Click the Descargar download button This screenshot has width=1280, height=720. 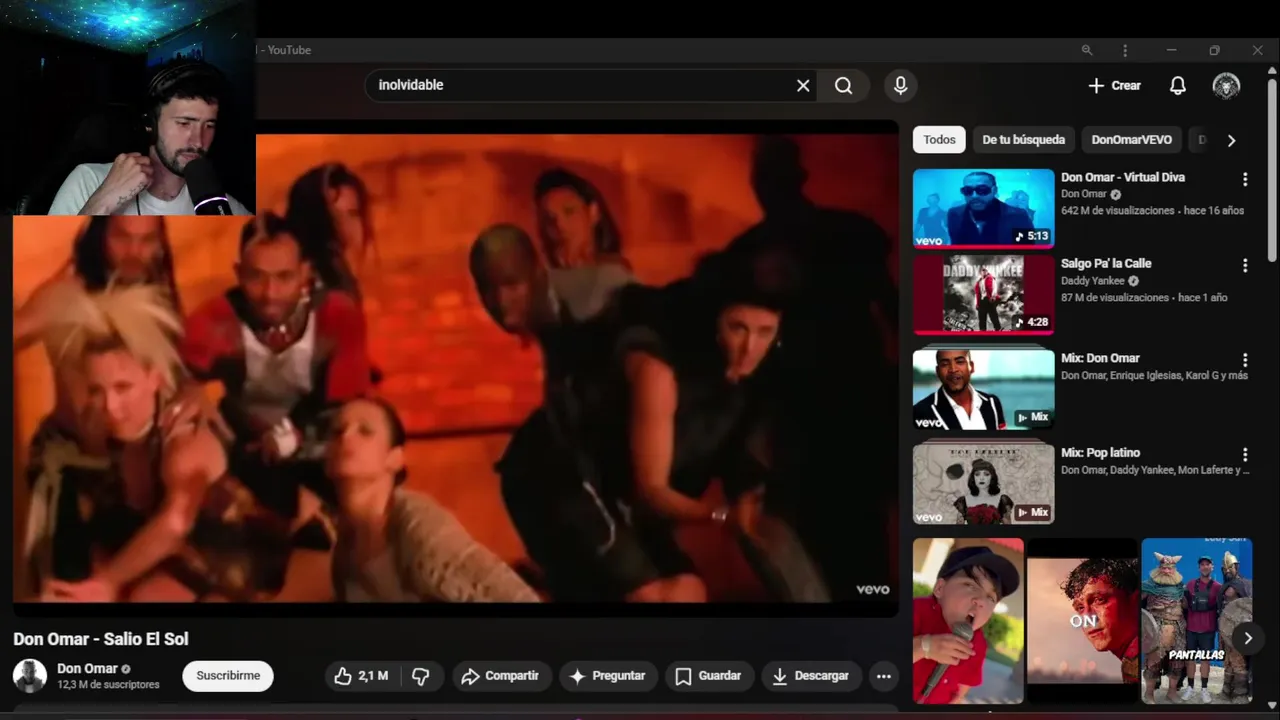tap(811, 677)
